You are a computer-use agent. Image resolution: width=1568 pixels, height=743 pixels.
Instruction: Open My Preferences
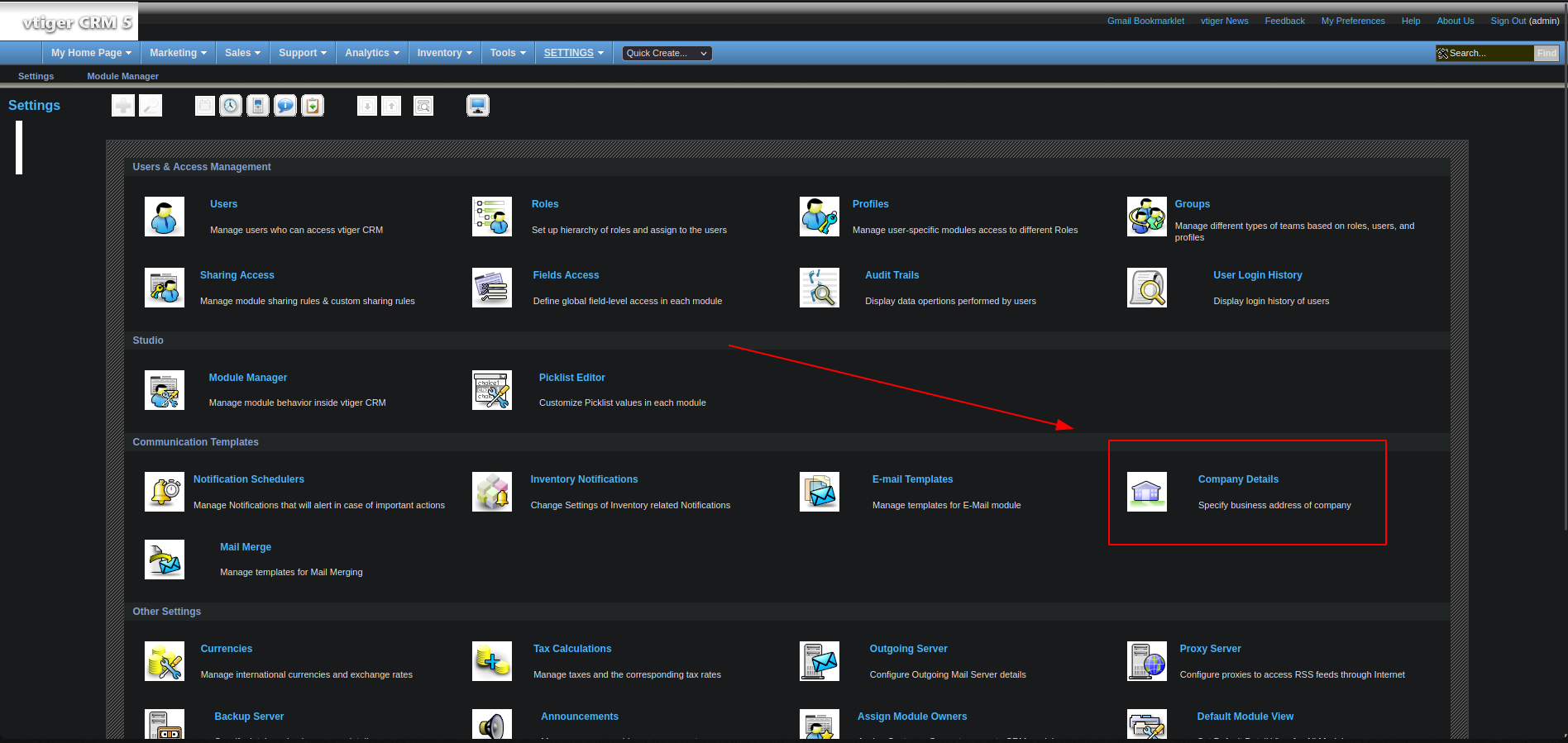click(1353, 21)
